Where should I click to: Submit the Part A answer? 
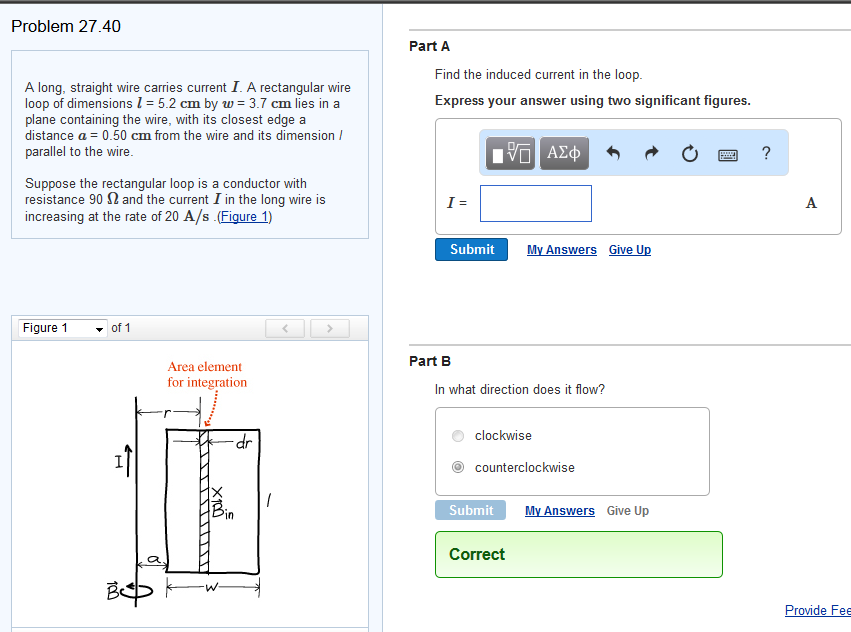tap(471, 249)
